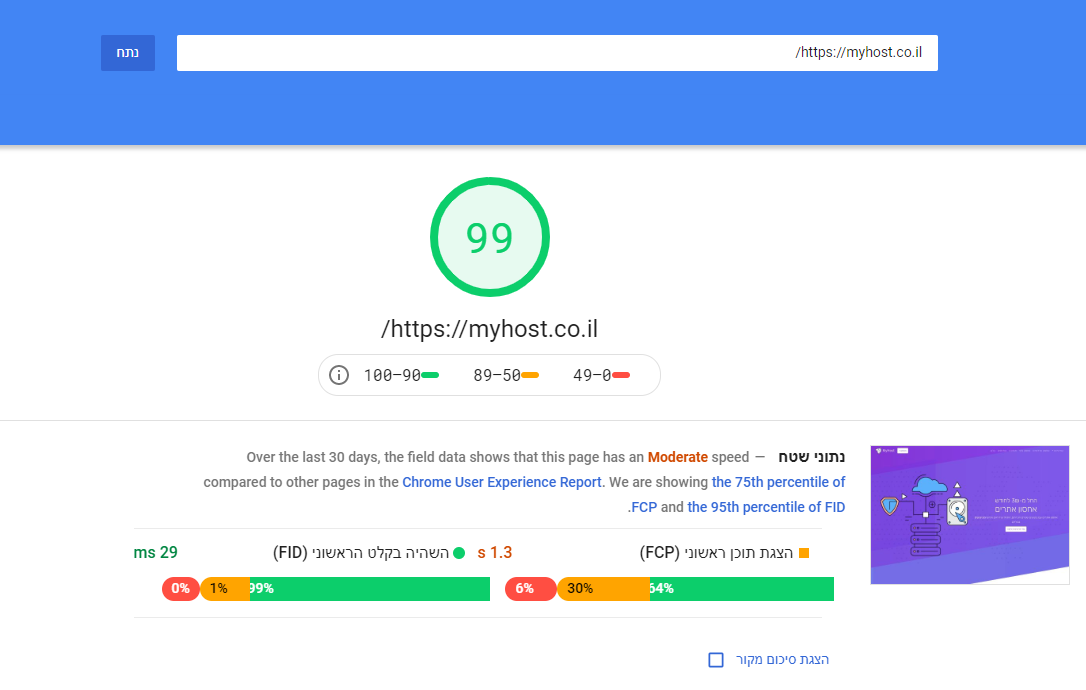Click the green 99 score circle
The image size is (1086, 690).
(x=490, y=237)
